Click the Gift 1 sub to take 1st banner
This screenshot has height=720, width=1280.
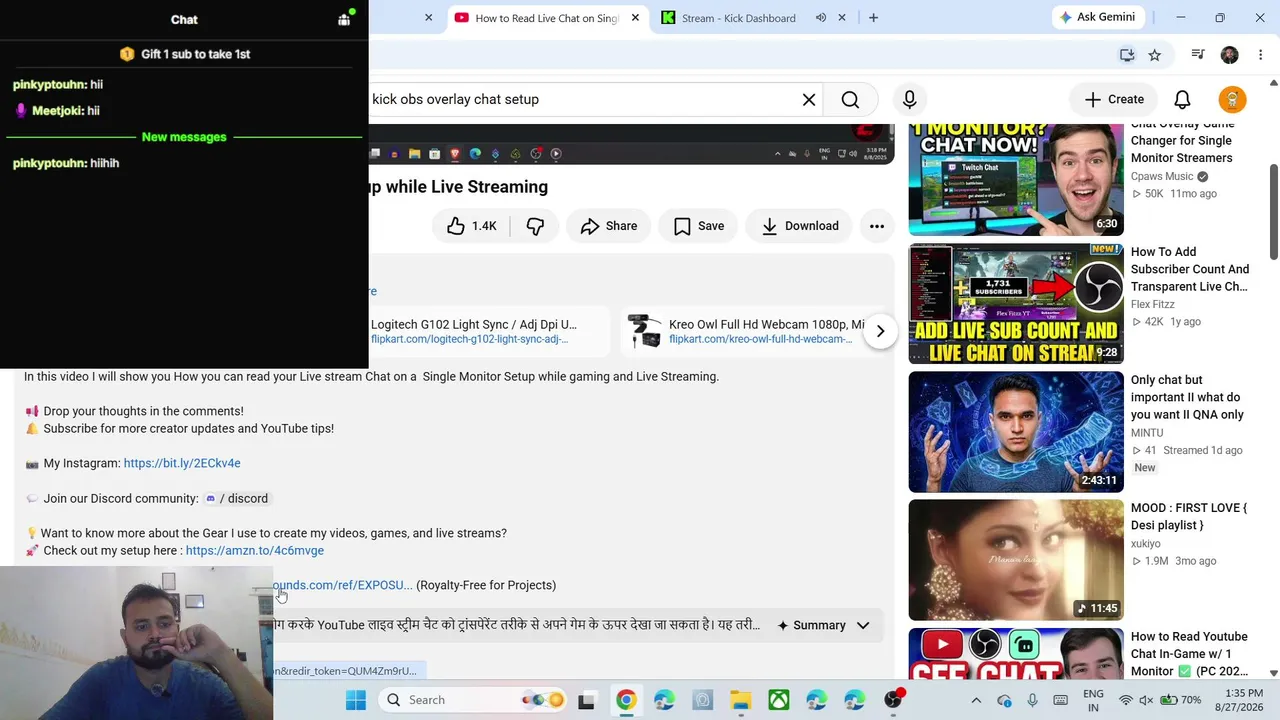point(184,54)
